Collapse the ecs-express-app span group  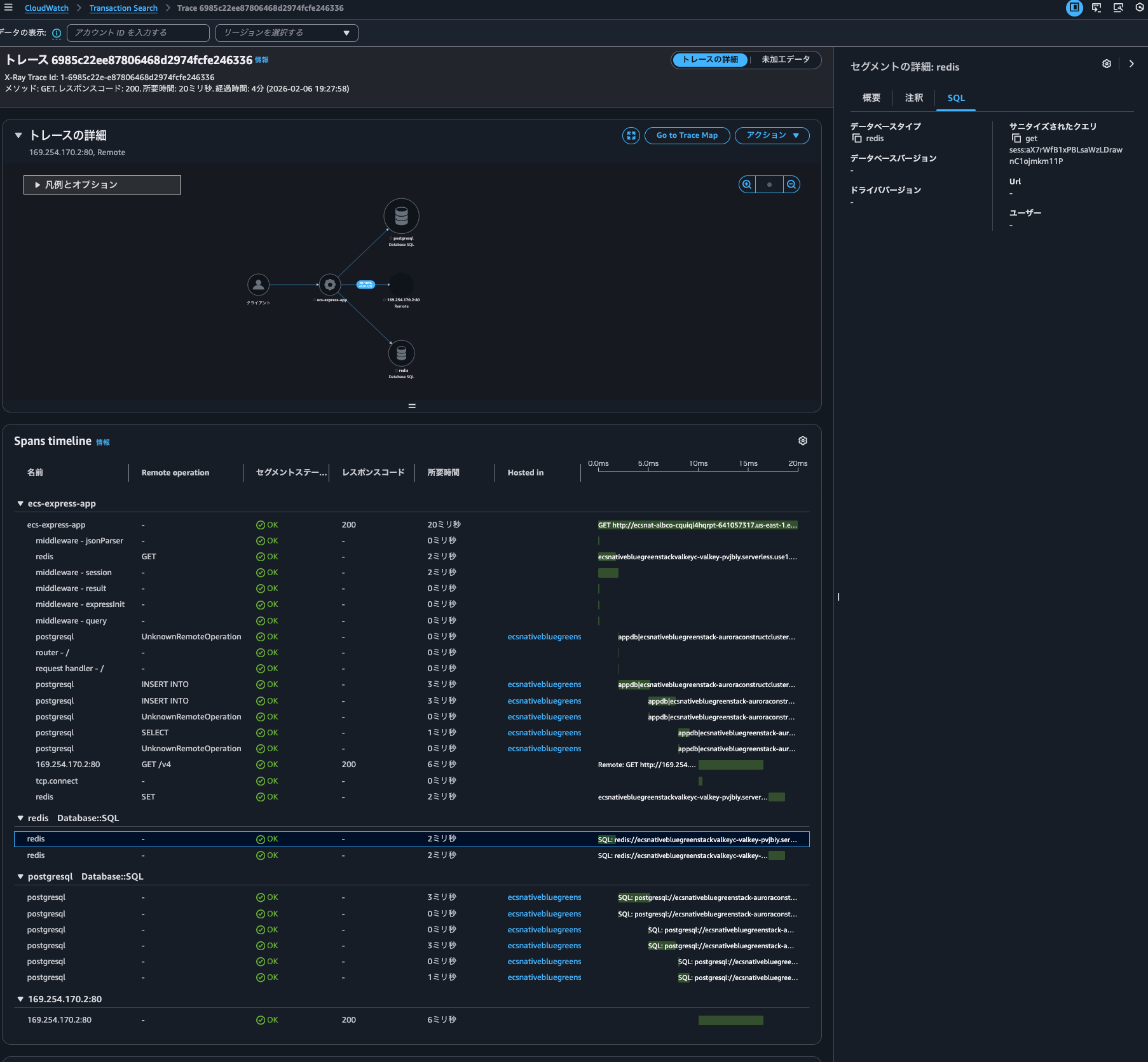point(20,503)
